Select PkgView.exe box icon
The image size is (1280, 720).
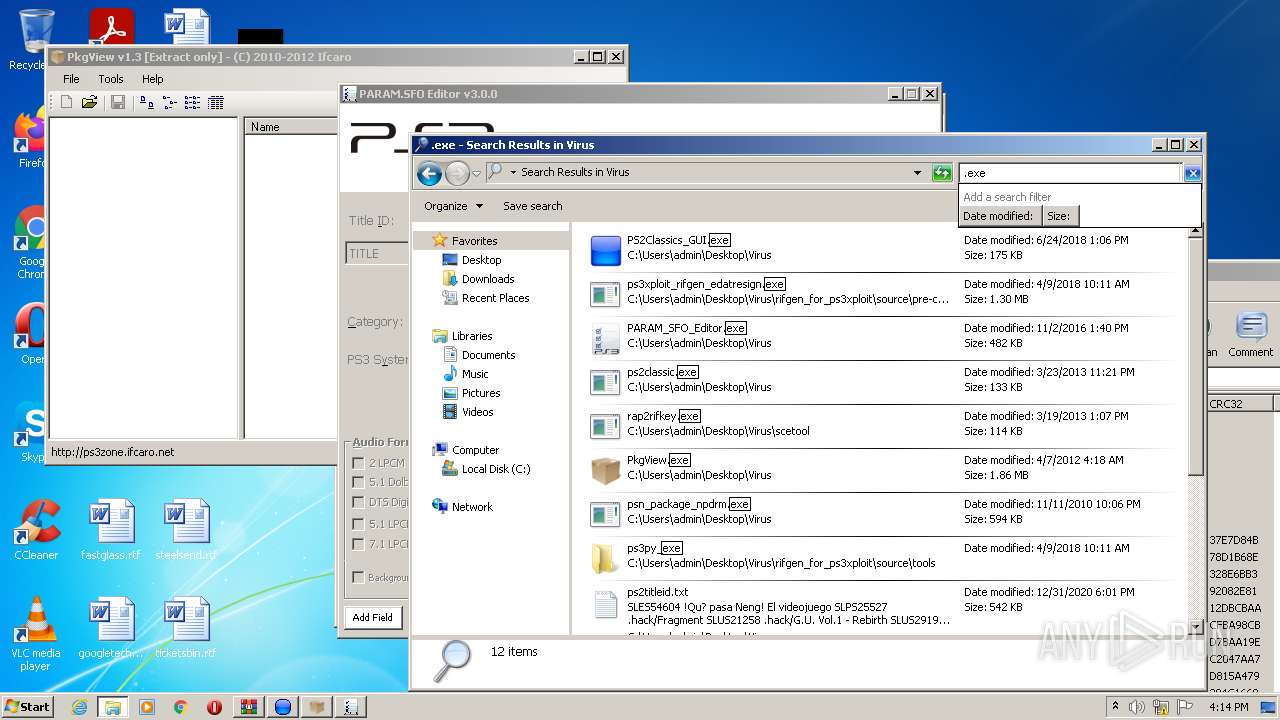[x=606, y=470]
